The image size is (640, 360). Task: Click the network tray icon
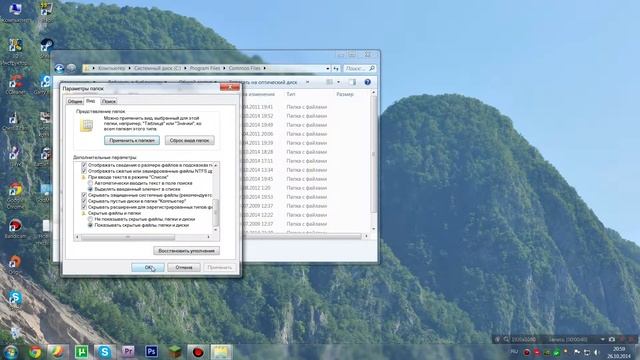click(x=587, y=352)
